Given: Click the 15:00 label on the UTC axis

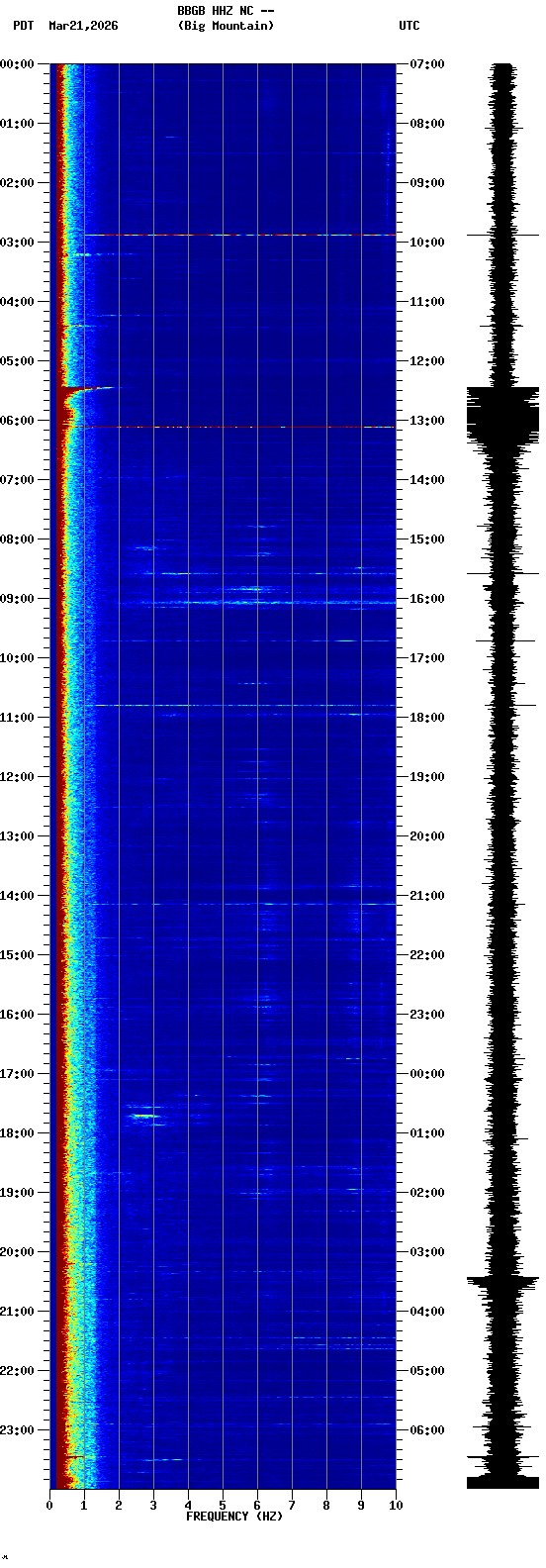Looking at the screenshot, I should 427,539.
